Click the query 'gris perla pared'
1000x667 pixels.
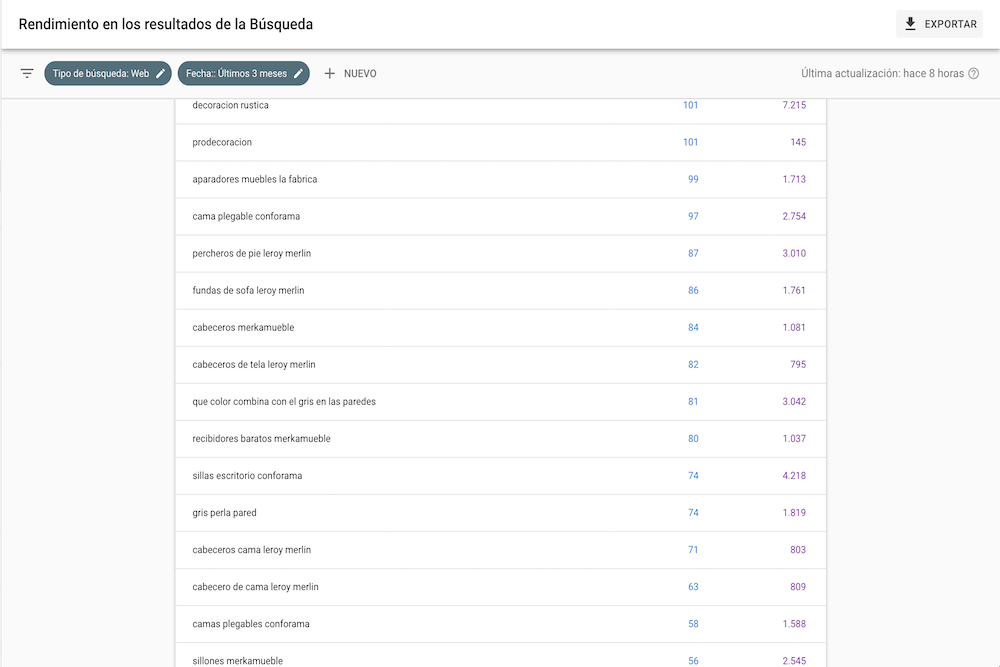(226, 512)
